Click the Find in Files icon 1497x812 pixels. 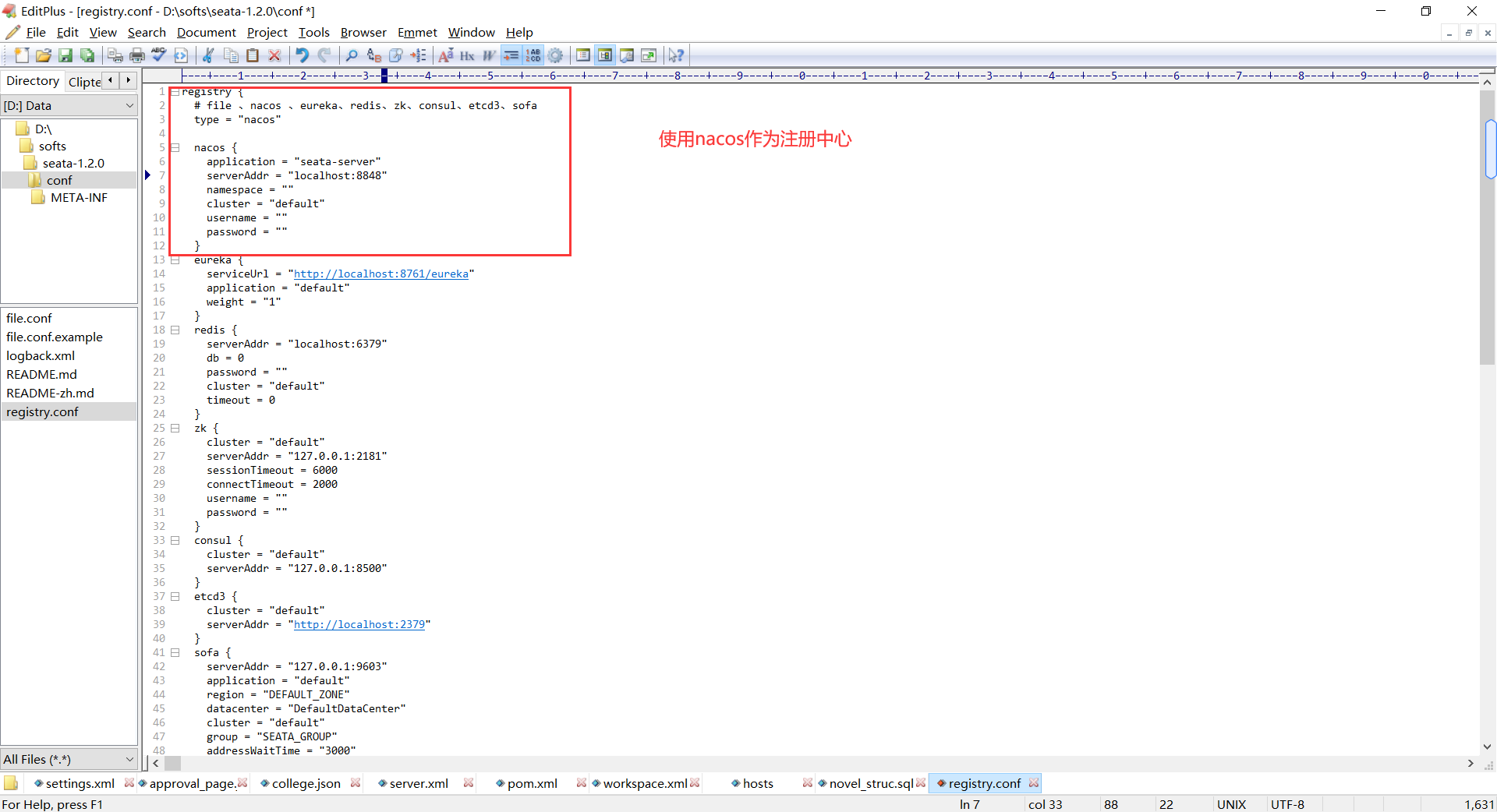pos(396,55)
